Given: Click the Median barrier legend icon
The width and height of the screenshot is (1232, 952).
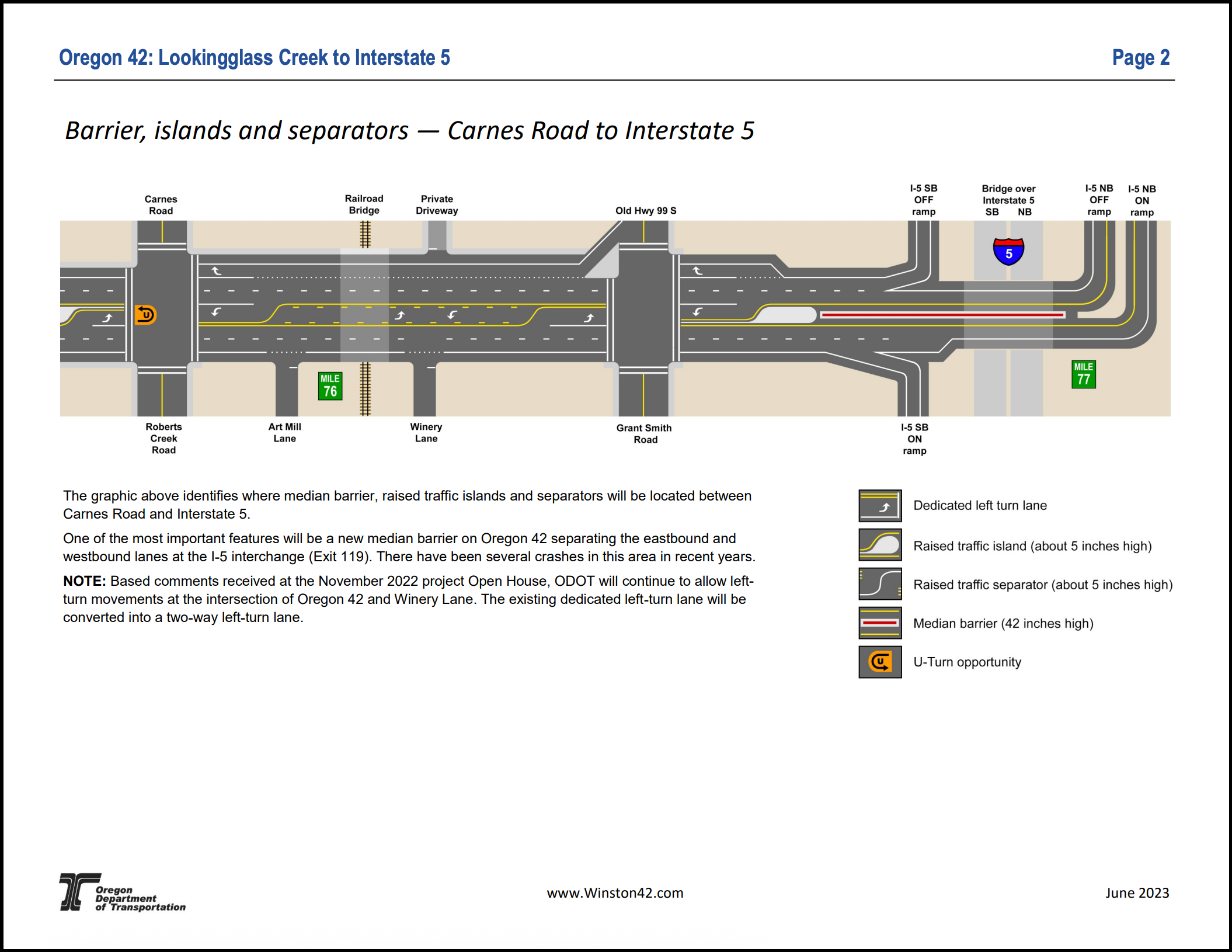Looking at the screenshot, I should click(x=880, y=623).
